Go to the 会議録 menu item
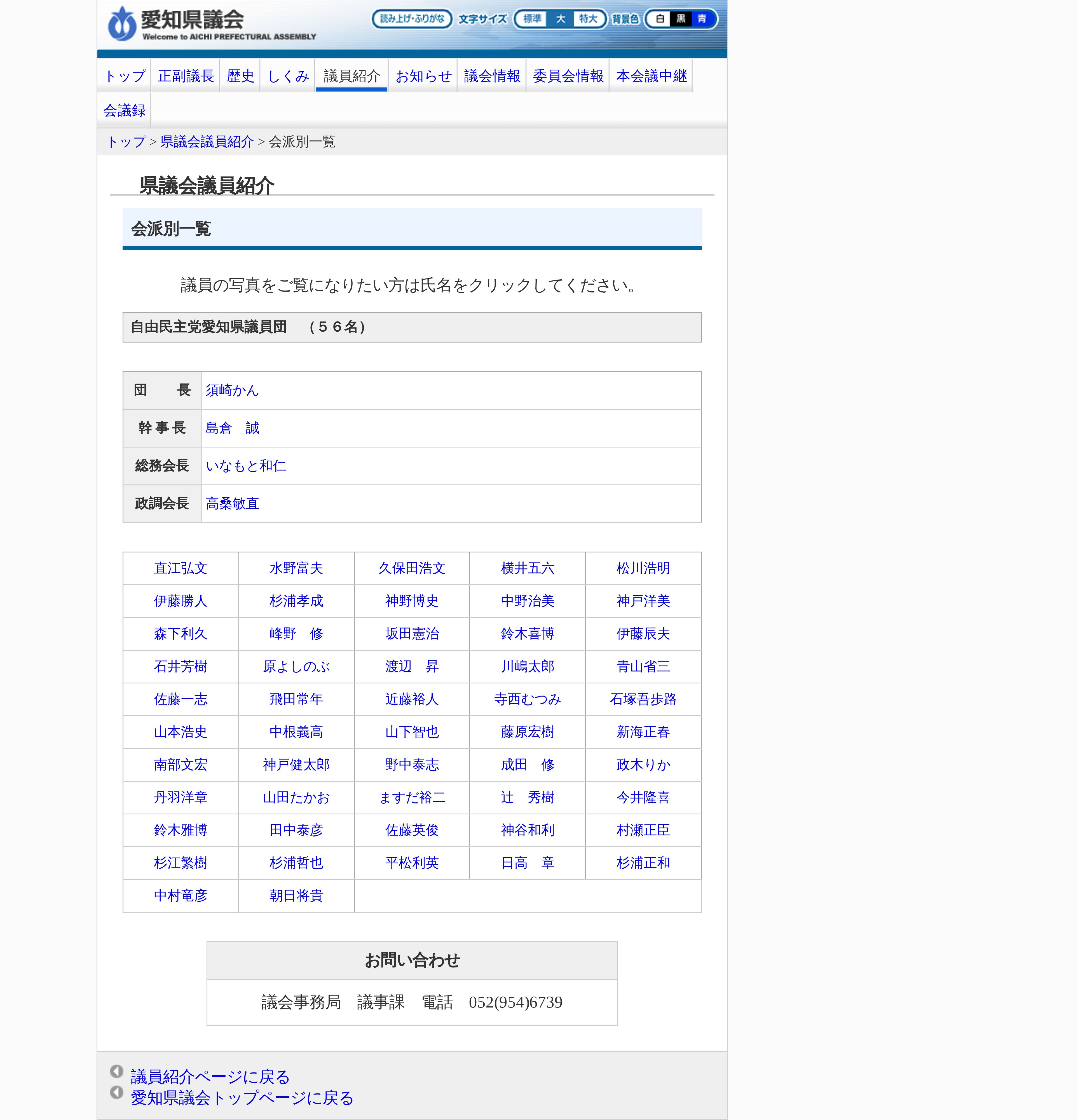1078x1120 pixels. (x=124, y=110)
